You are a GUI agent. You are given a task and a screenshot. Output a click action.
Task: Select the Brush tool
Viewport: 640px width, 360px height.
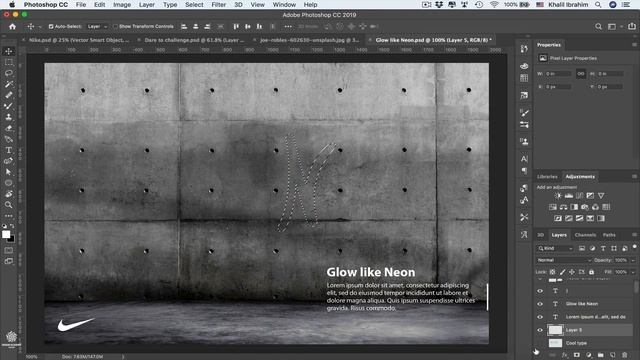9,106
